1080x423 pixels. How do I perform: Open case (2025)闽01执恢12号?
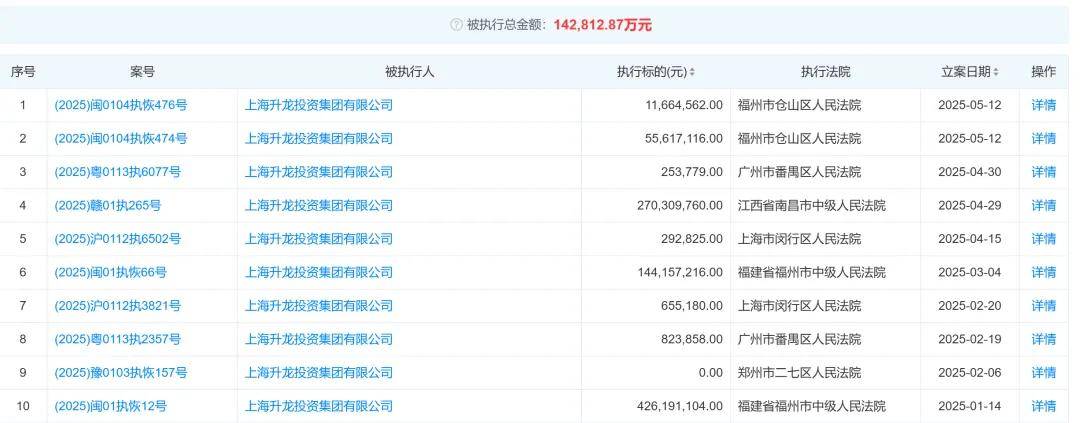pyautogui.click(x=111, y=406)
